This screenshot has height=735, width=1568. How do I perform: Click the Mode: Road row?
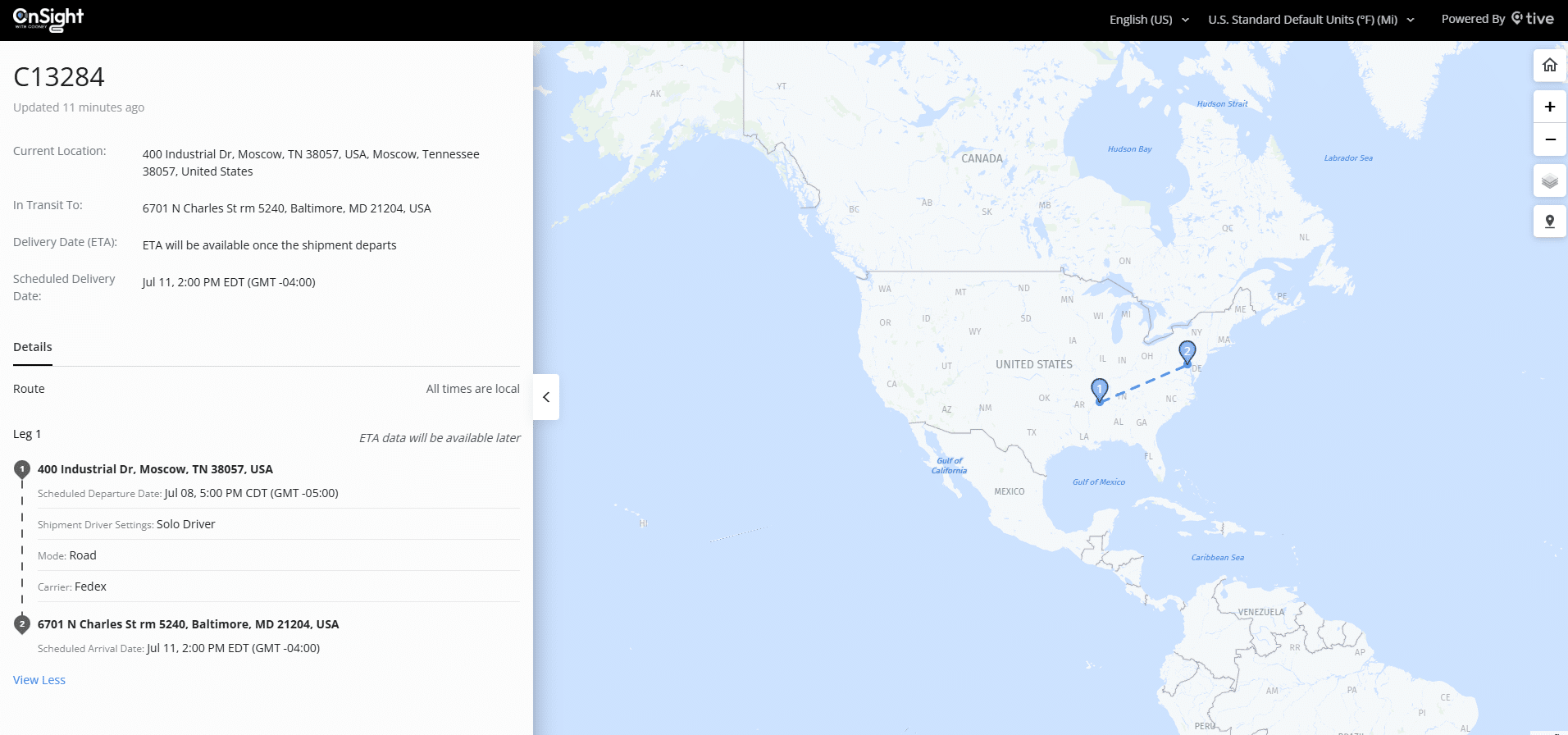[x=279, y=555]
